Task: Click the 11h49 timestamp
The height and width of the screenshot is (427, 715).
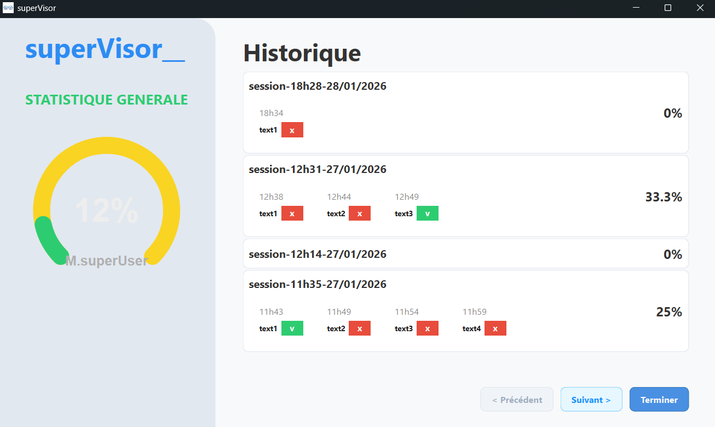Action: point(339,312)
